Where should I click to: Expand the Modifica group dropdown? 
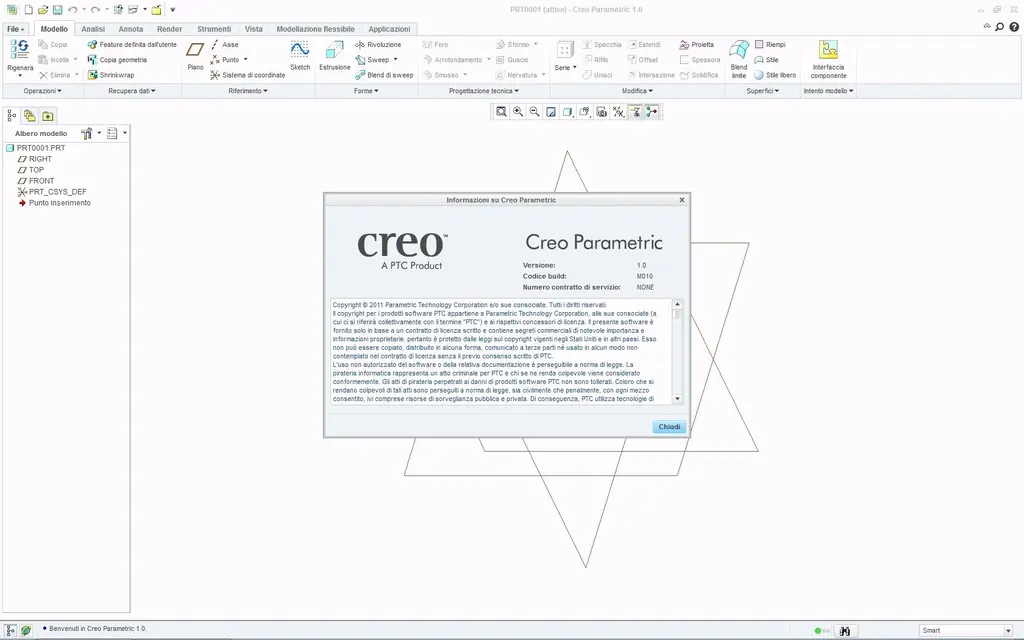click(637, 91)
